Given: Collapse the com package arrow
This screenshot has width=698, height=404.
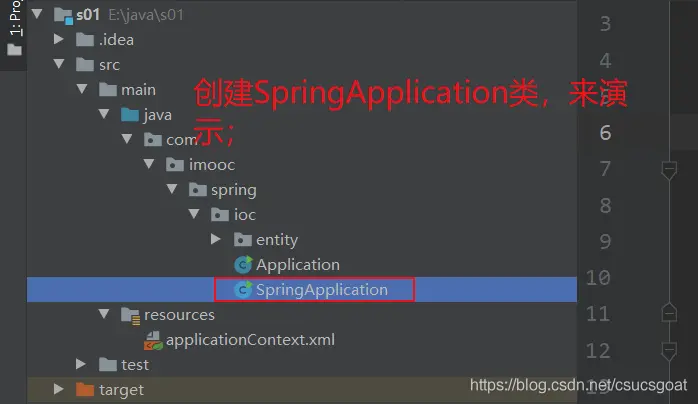Looking at the screenshot, I should coord(127,138).
